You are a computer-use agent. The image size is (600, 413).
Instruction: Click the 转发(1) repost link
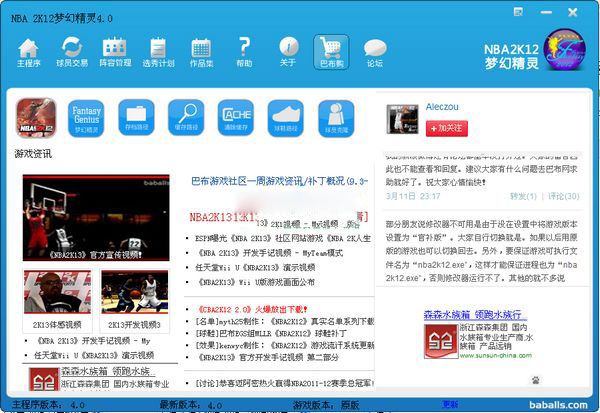click(x=523, y=196)
